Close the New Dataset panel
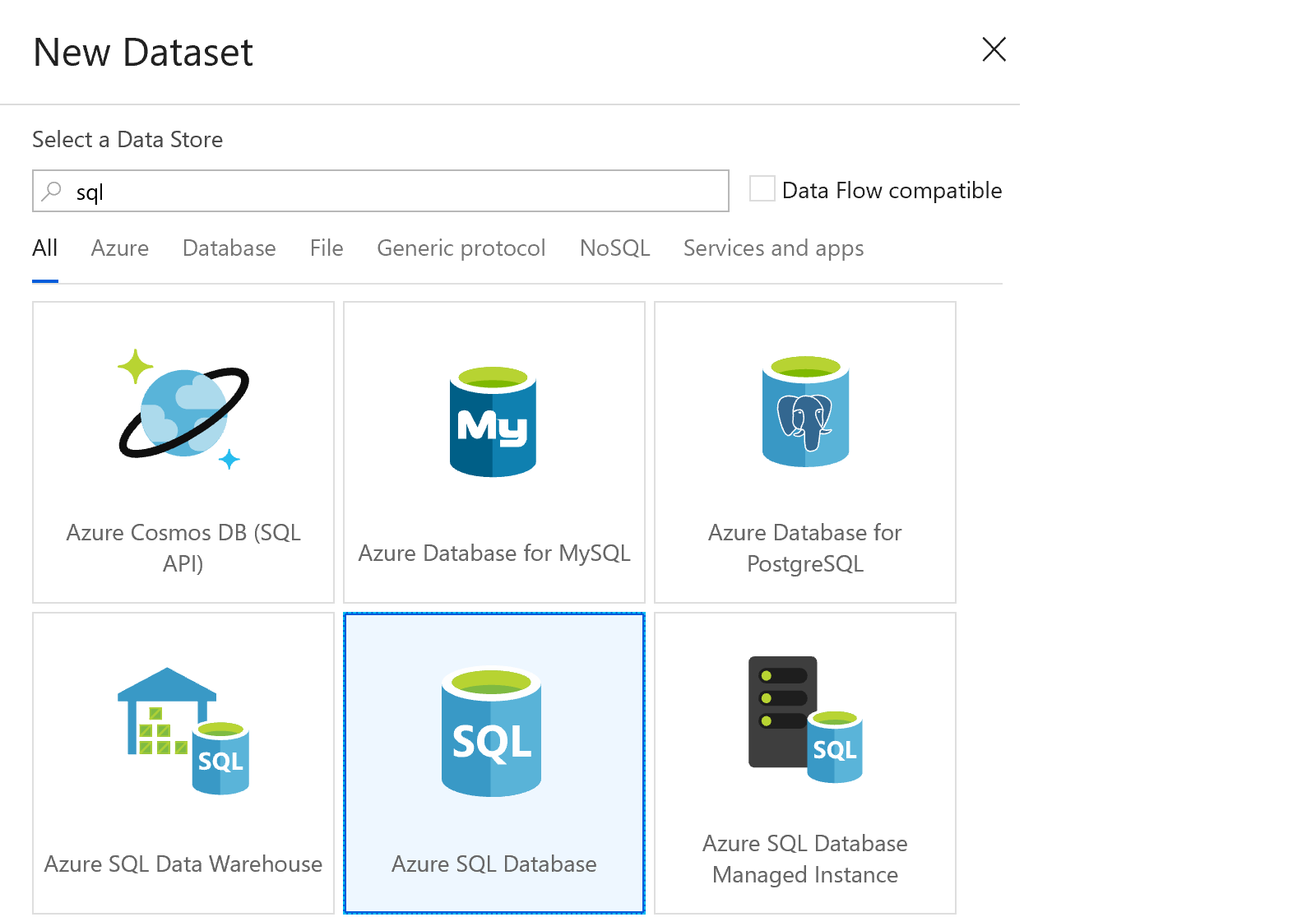Image resolution: width=1316 pixels, height=917 pixels. pos(994,49)
